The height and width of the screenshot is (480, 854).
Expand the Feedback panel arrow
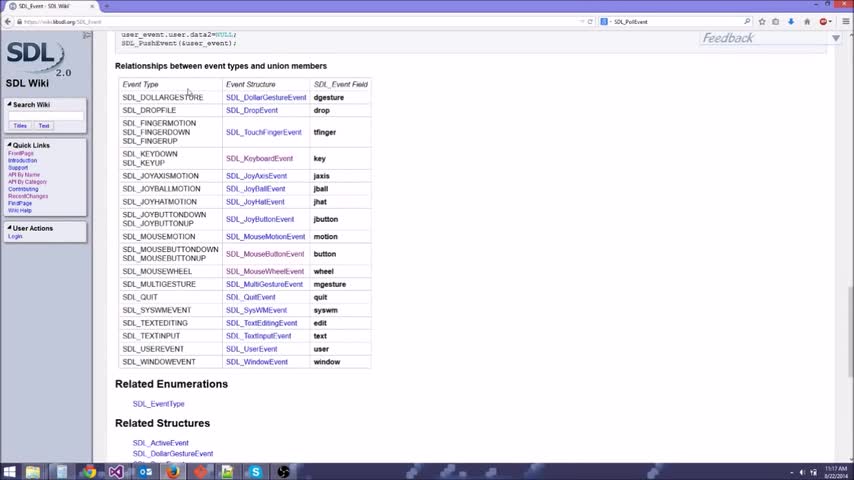tap(835, 38)
